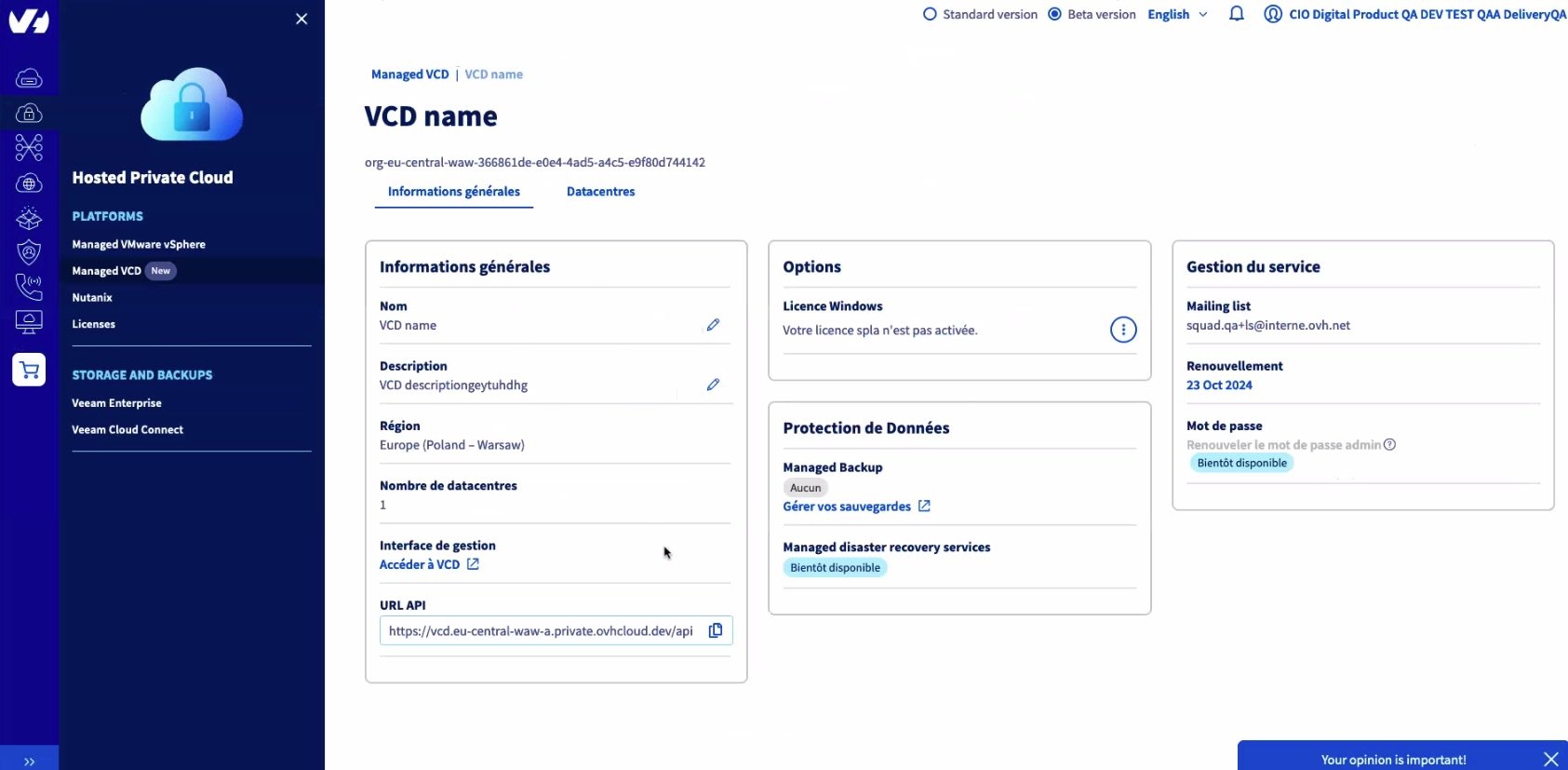Screen dimensions: 1568x770
Task: Open the user account menu
Action: point(1414,14)
